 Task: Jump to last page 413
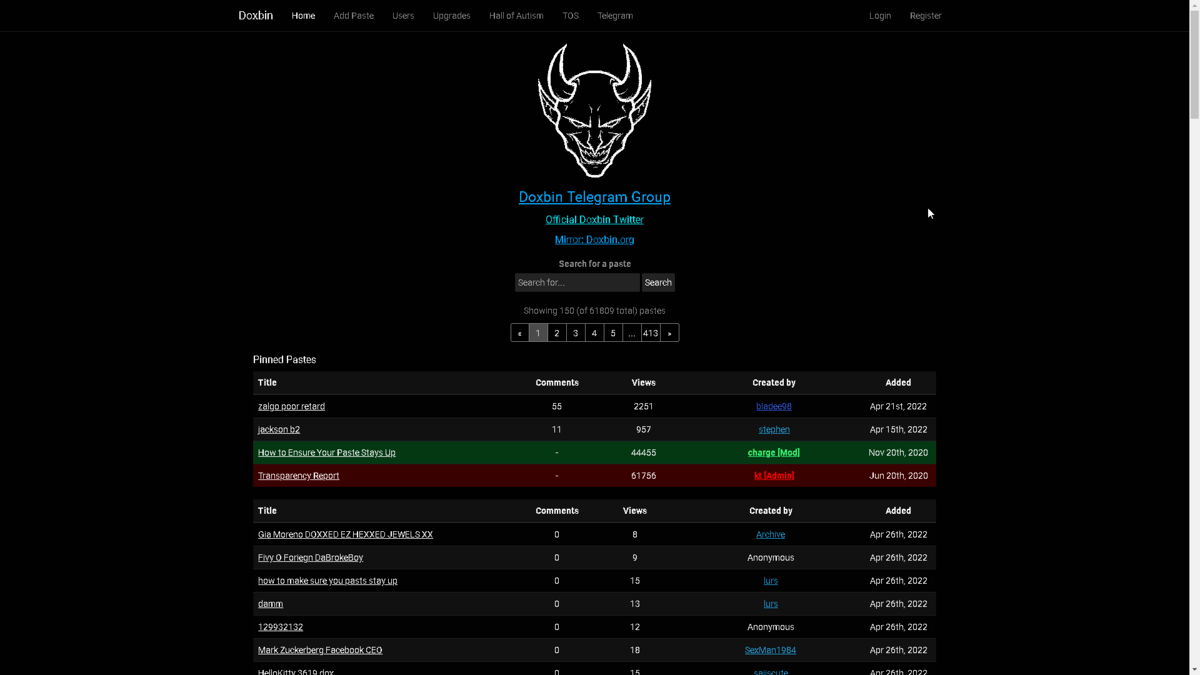pyautogui.click(x=650, y=333)
